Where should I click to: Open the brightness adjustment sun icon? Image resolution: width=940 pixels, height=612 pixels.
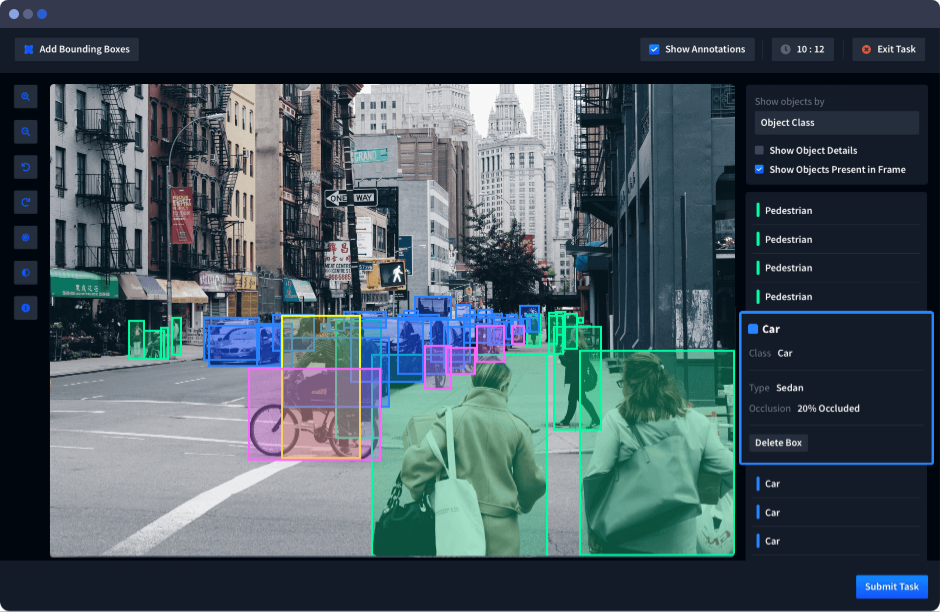tap(26, 237)
